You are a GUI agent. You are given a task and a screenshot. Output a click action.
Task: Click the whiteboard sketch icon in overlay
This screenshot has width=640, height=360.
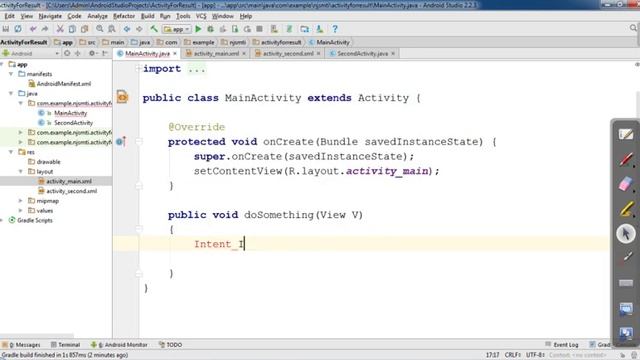(x=626, y=134)
